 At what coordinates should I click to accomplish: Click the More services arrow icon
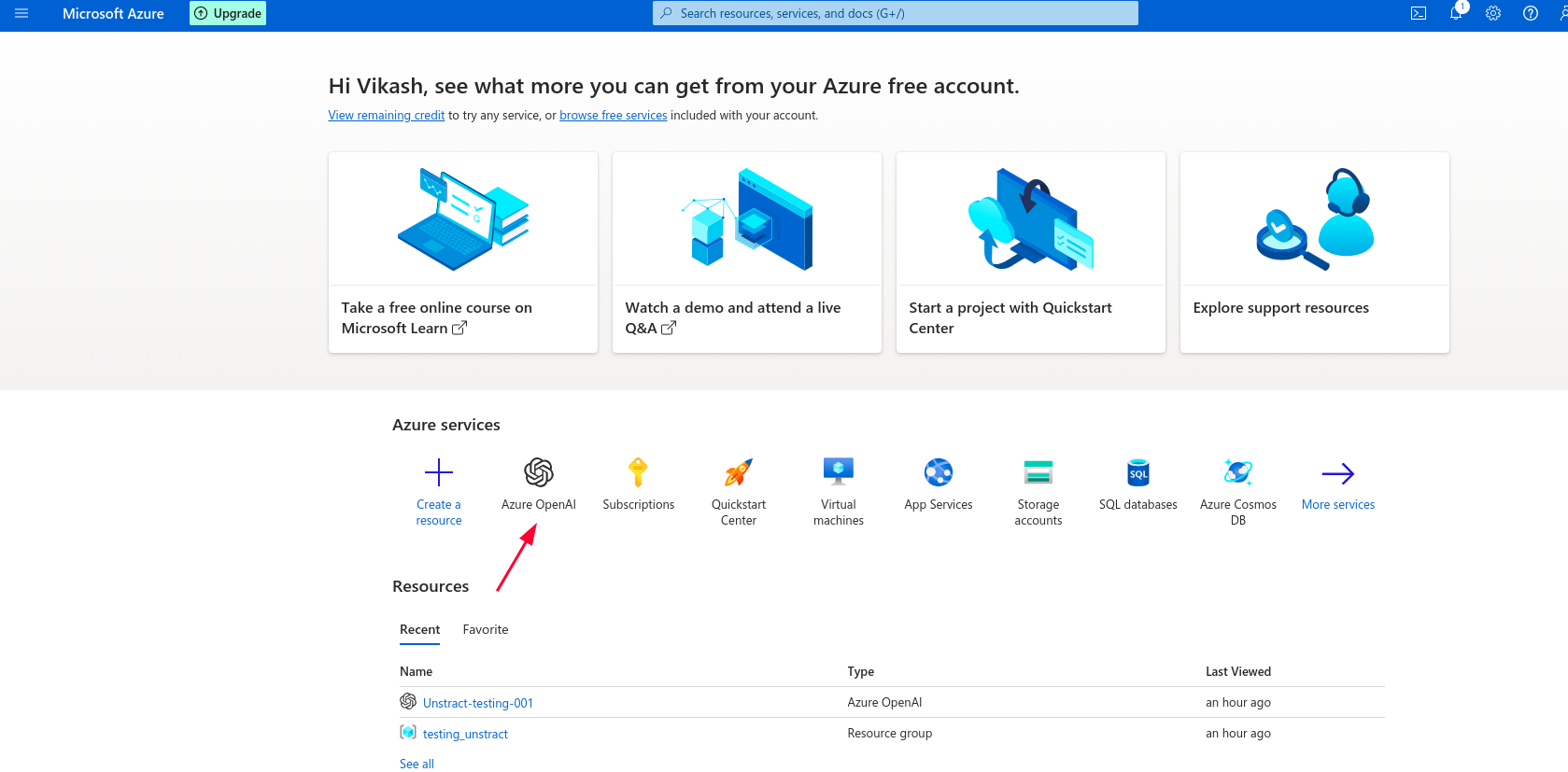pyautogui.click(x=1338, y=473)
